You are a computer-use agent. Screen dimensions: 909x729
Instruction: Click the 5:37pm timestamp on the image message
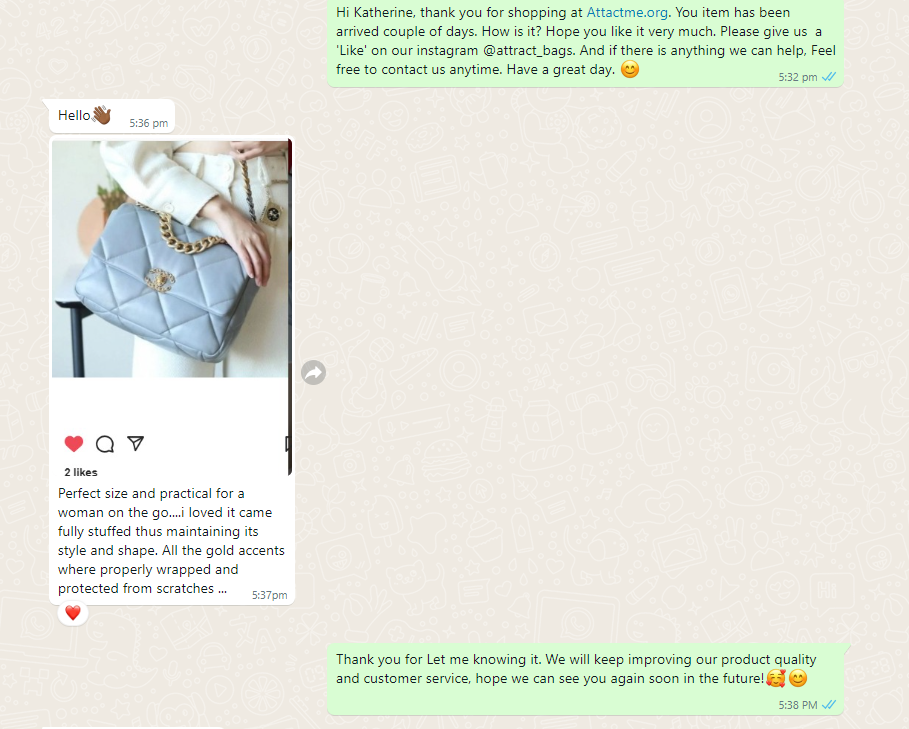270,595
